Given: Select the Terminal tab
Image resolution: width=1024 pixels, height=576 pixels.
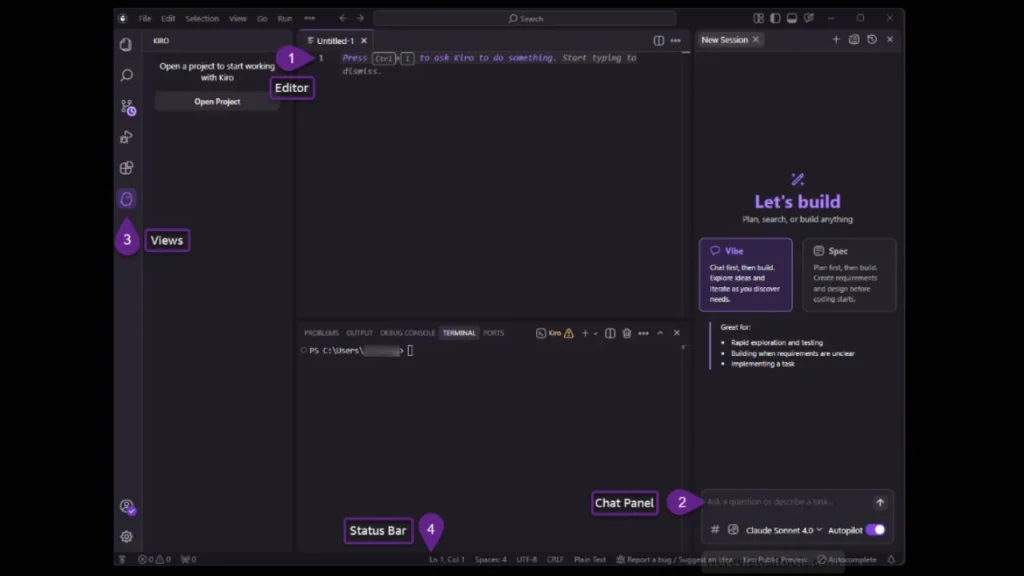Looking at the screenshot, I should tap(459, 333).
